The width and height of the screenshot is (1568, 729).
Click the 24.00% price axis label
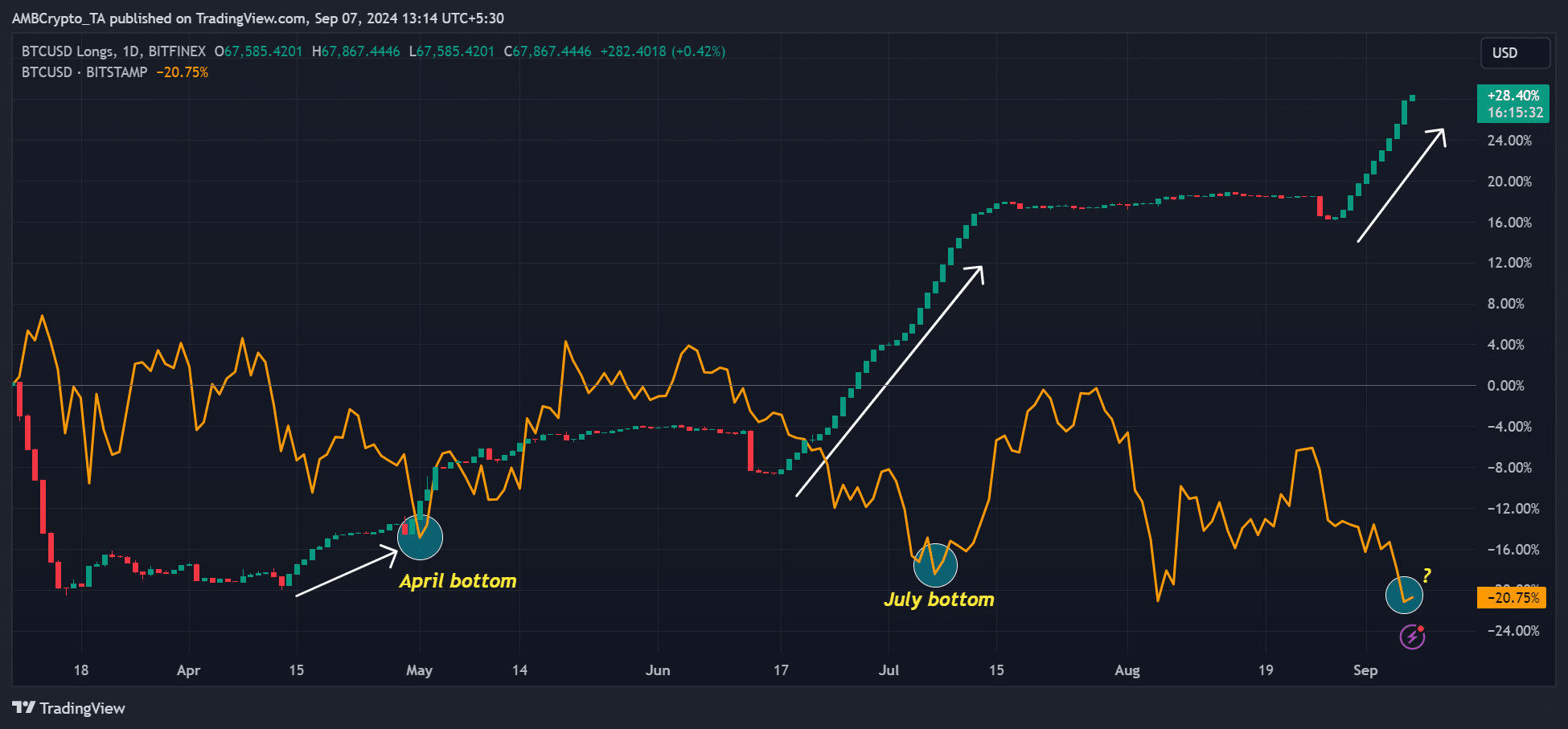tap(1509, 141)
